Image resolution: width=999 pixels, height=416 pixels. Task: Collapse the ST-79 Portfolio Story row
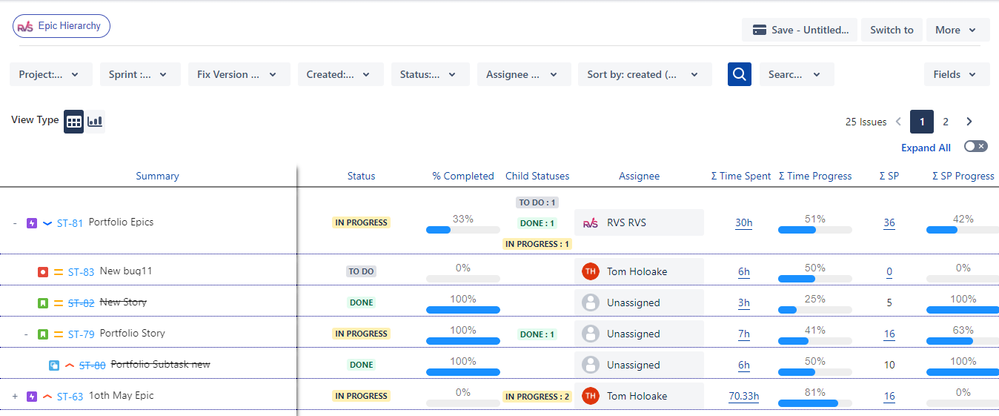(x=26, y=334)
